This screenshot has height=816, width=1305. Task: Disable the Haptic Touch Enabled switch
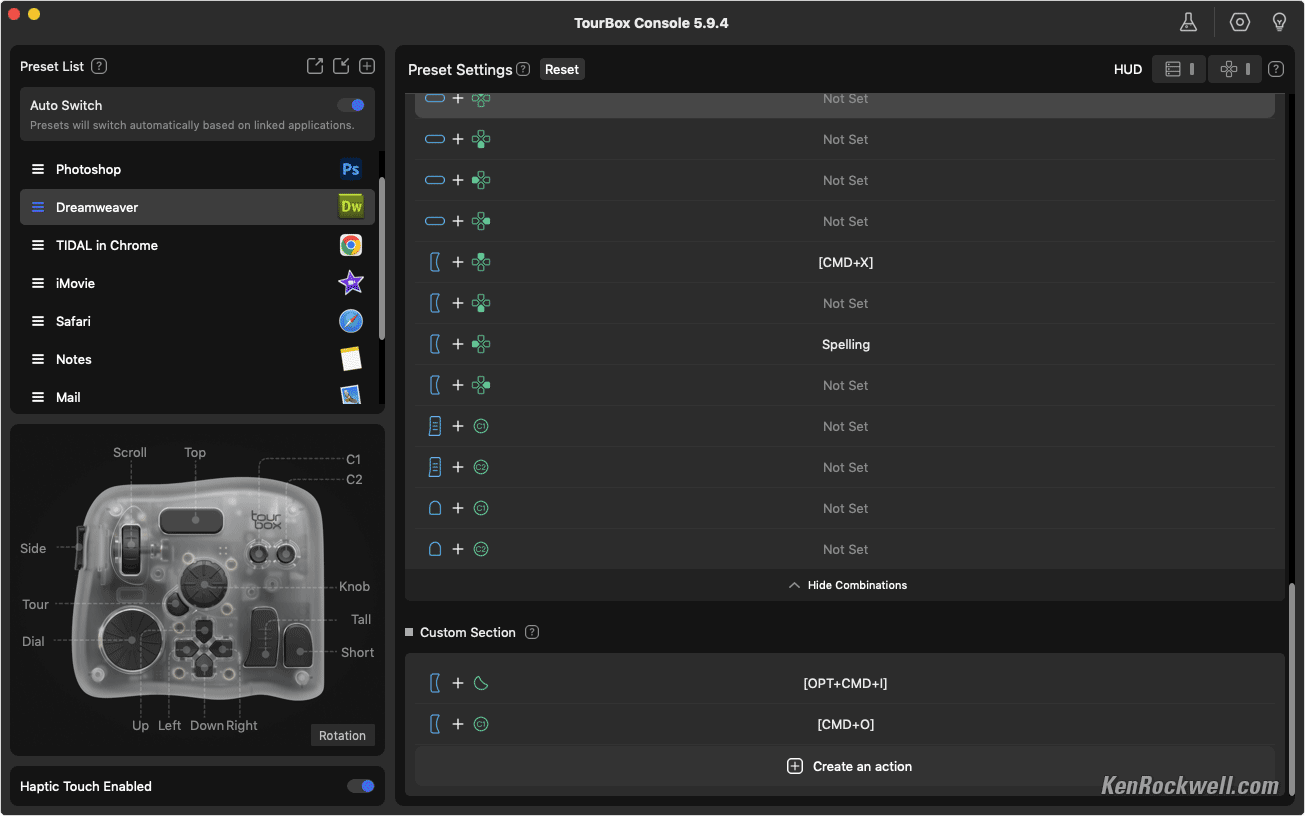[360, 786]
